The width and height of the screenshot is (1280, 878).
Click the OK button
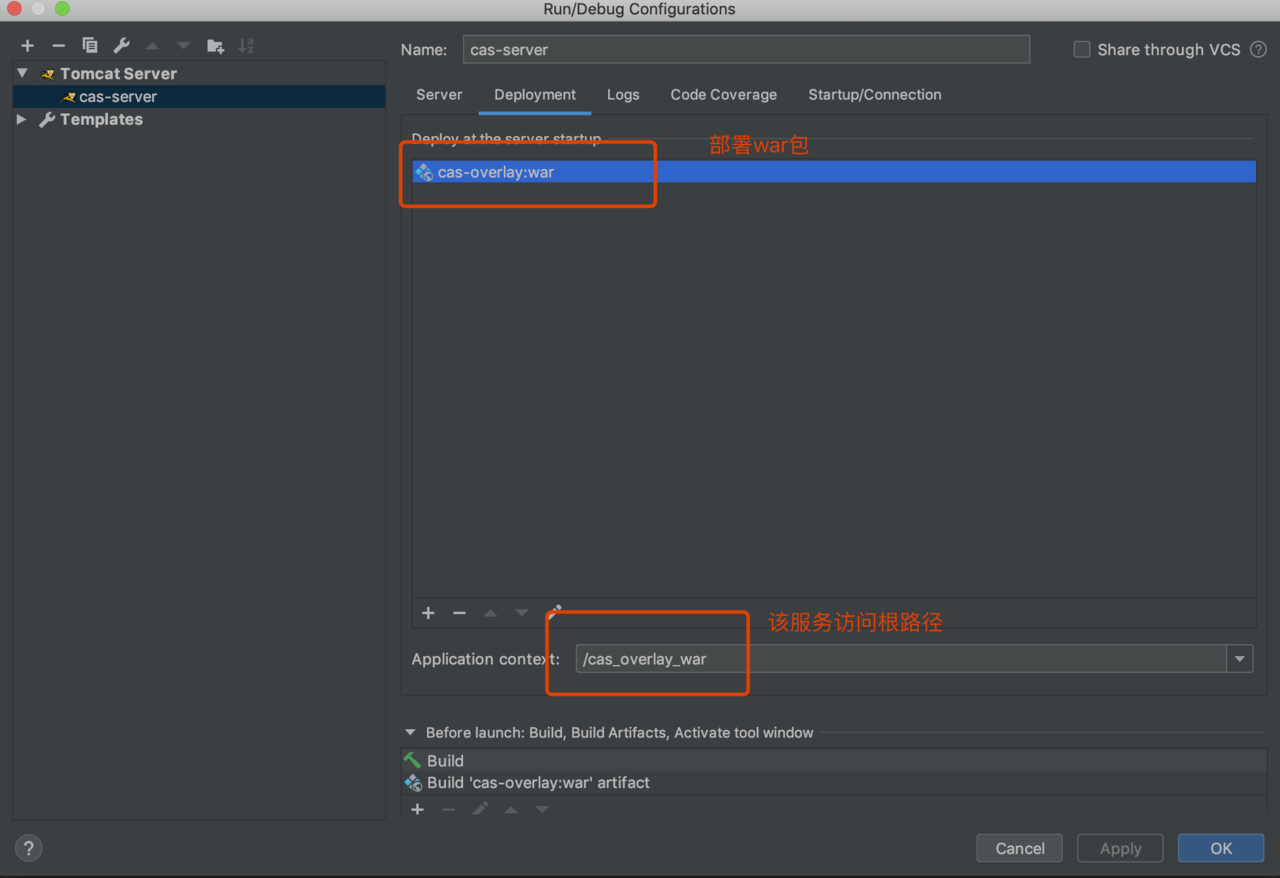[x=1220, y=848]
